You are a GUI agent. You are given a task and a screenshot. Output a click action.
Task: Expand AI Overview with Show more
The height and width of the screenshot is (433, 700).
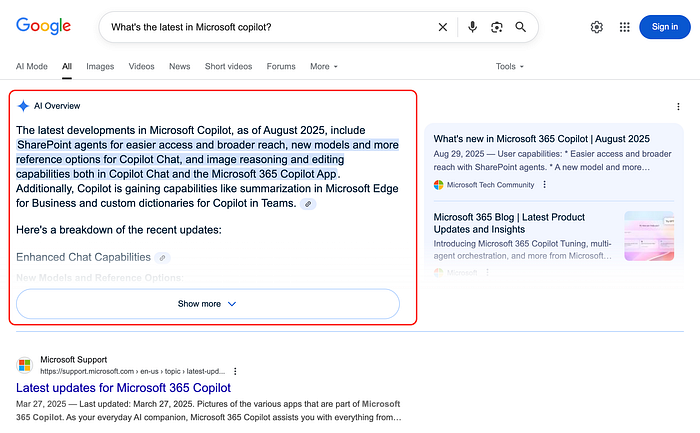[x=208, y=304]
